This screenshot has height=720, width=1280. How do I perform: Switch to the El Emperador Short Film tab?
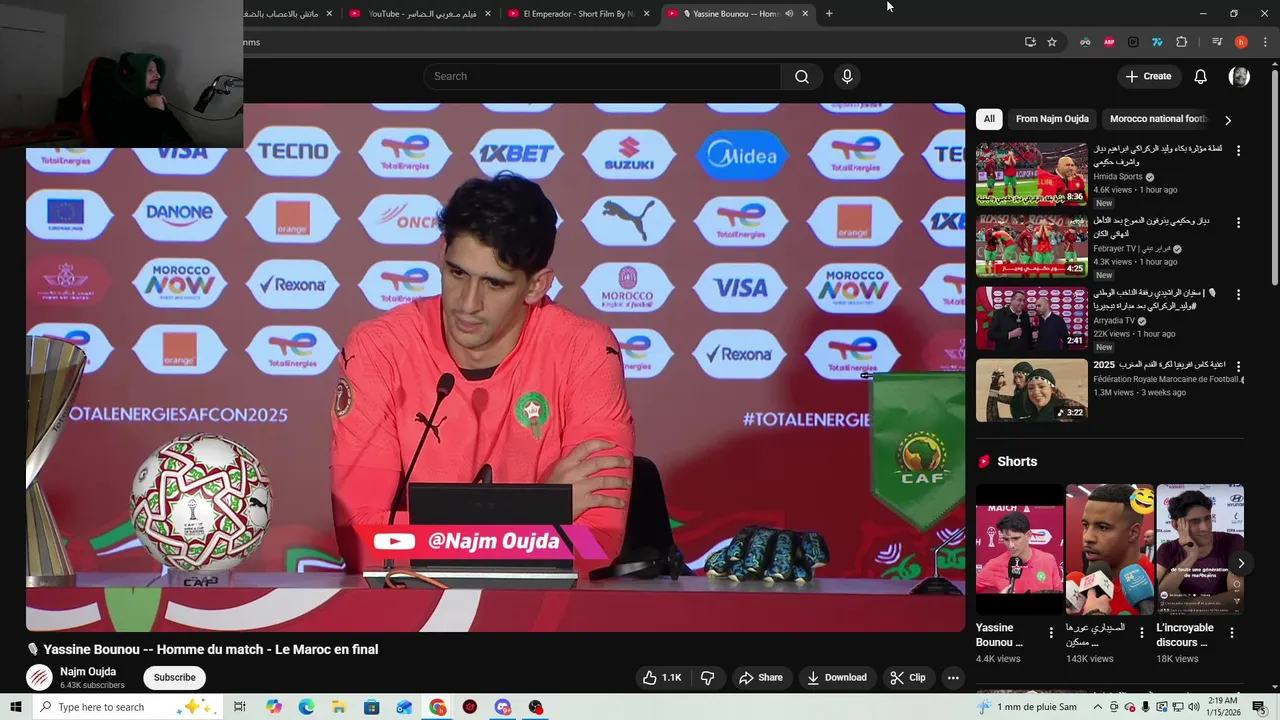click(x=579, y=14)
